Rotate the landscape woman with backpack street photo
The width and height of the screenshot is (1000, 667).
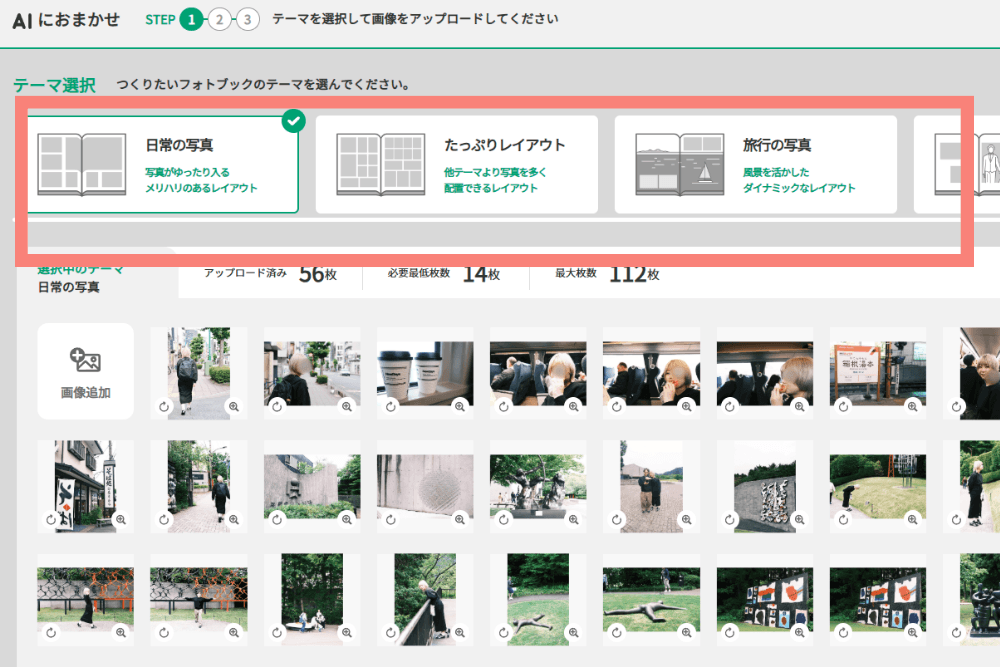point(277,406)
